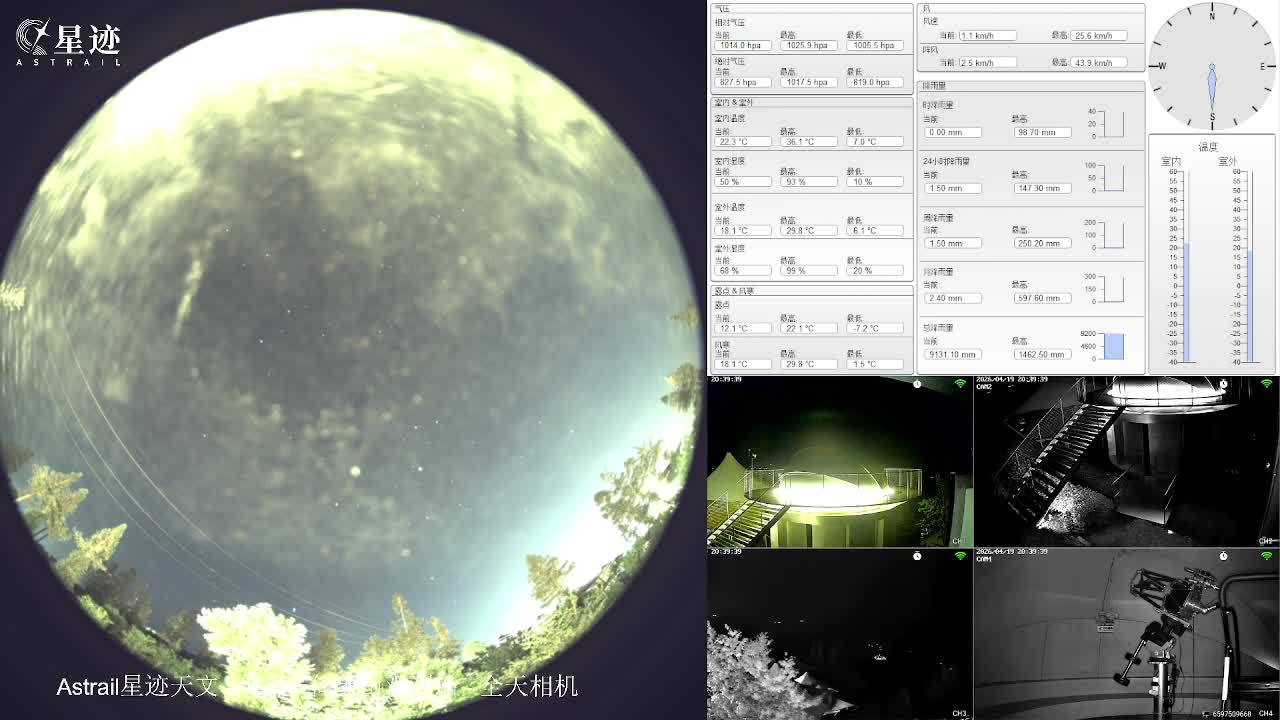Click the filled total rainfall bar chart
This screenshot has width=1280, height=720.
(x=1113, y=346)
